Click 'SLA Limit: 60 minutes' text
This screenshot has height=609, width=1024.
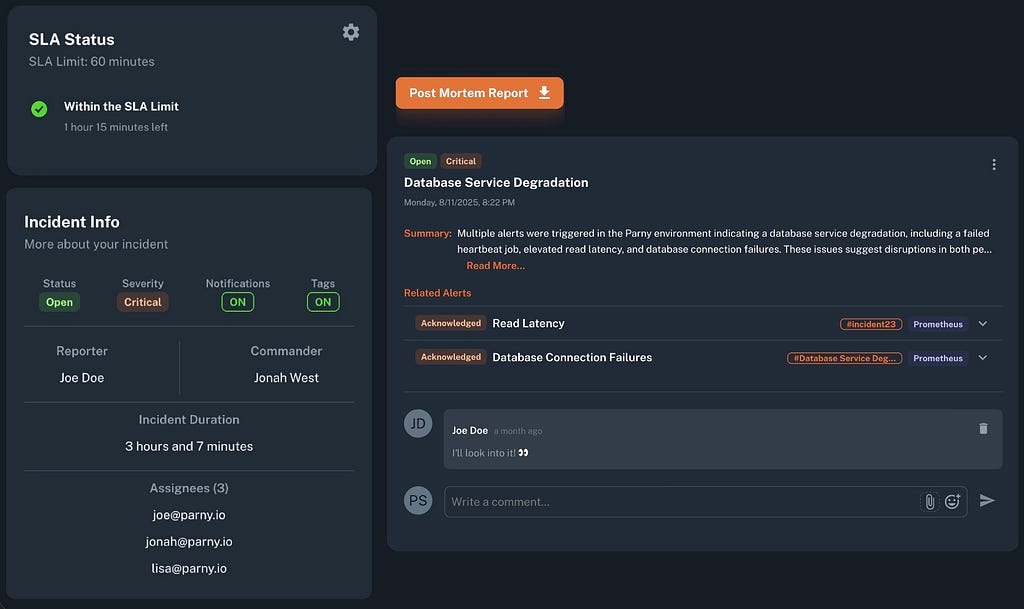click(x=91, y=61)
